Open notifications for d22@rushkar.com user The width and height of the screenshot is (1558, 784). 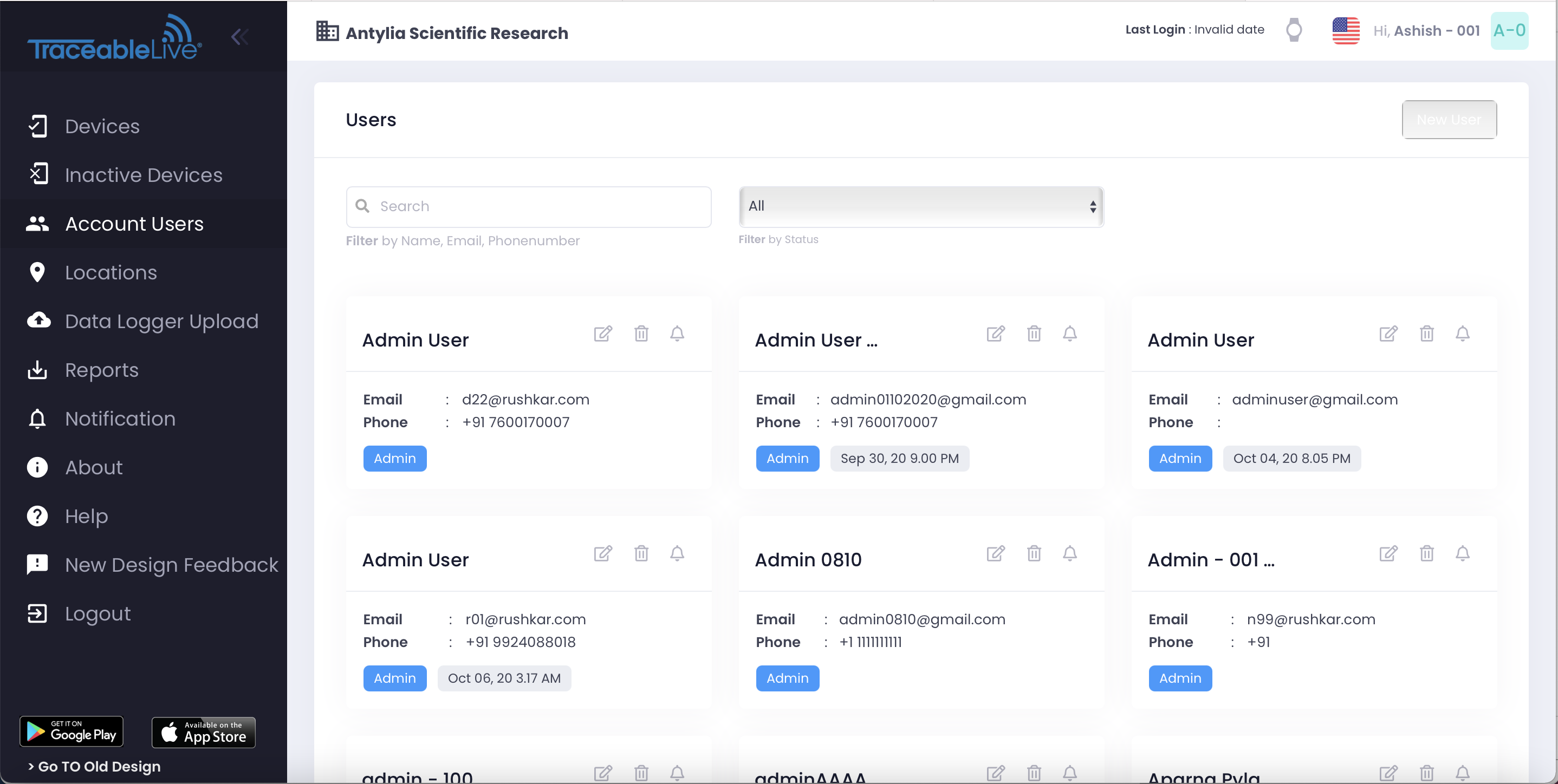click(677, 334)
